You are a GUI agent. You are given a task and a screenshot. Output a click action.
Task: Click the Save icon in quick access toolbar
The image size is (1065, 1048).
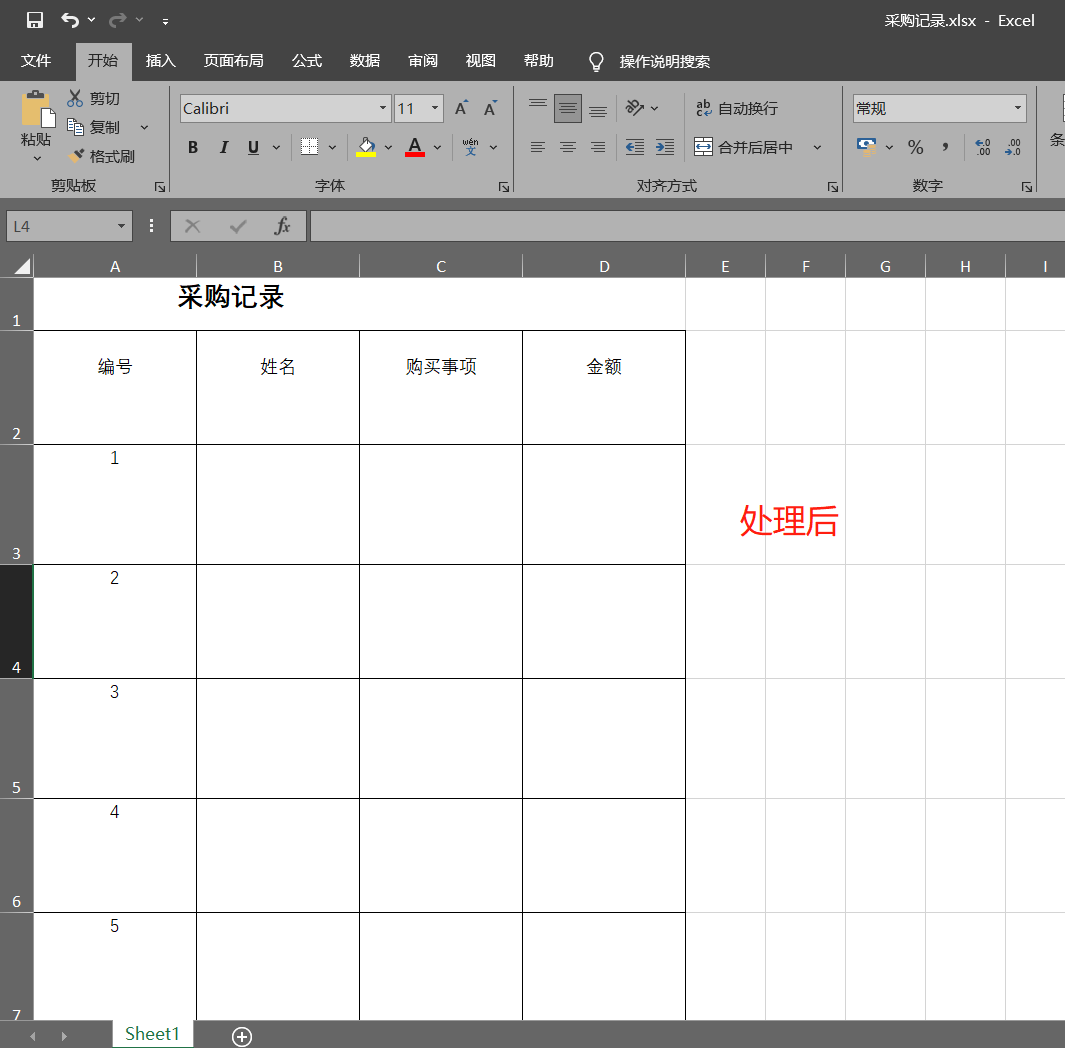point(33,19)
